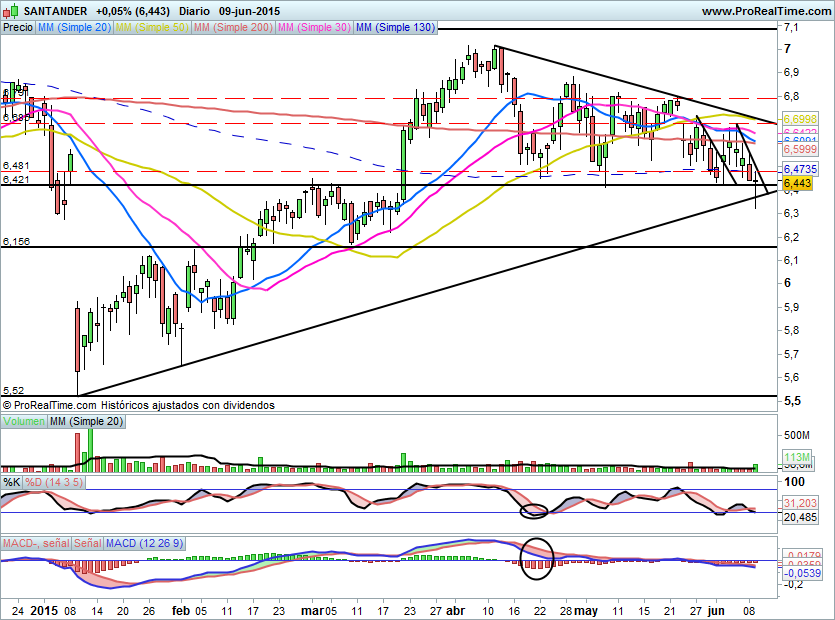
Task: Select the Precio legend tab
Action: click(x=17, y=28)
